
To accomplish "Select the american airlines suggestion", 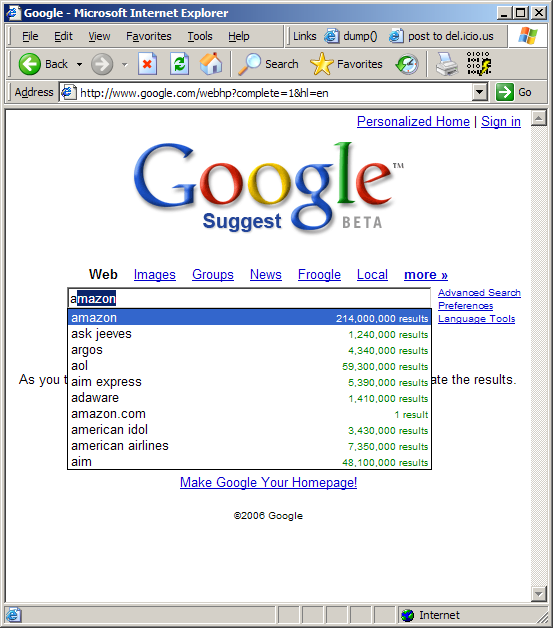I will point(249,446).
